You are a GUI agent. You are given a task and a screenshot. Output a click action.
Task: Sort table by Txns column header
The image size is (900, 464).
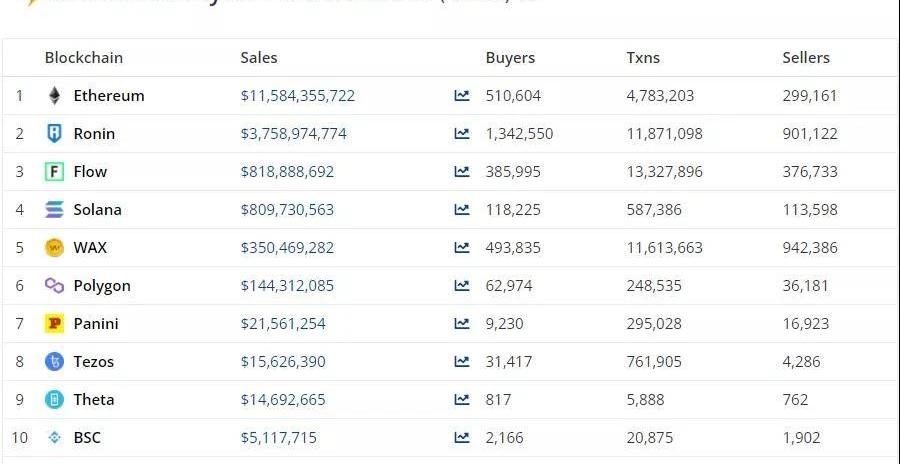tap(643, 58)
